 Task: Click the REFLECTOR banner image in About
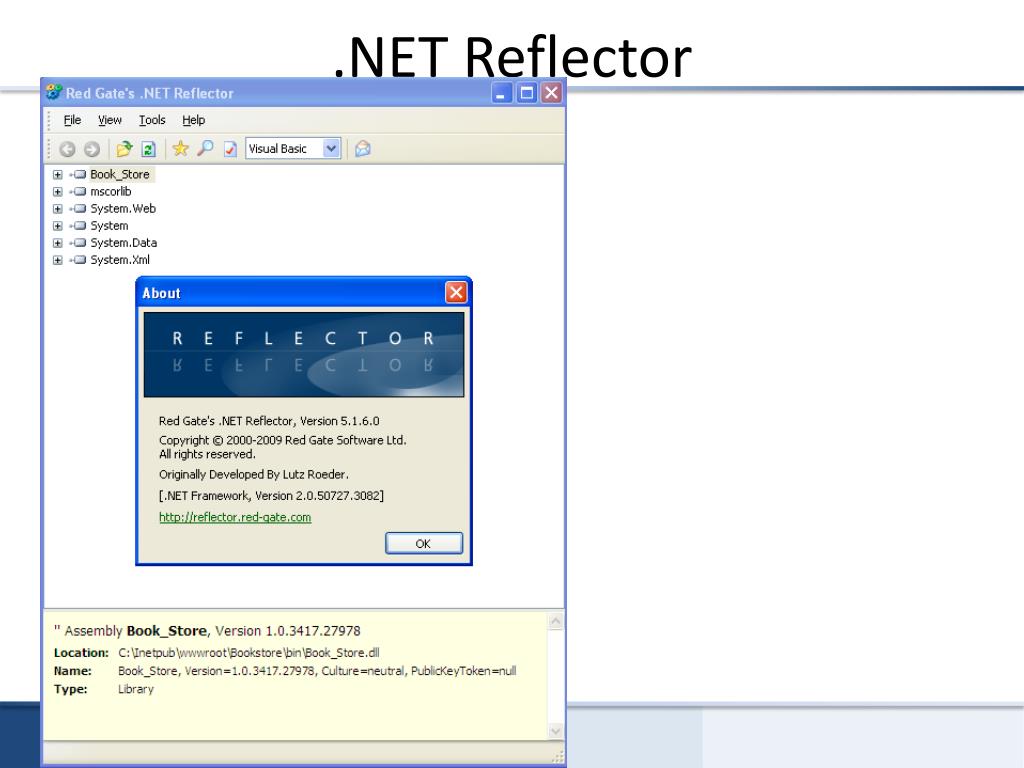pyautogui.click(x=304, y=355)
